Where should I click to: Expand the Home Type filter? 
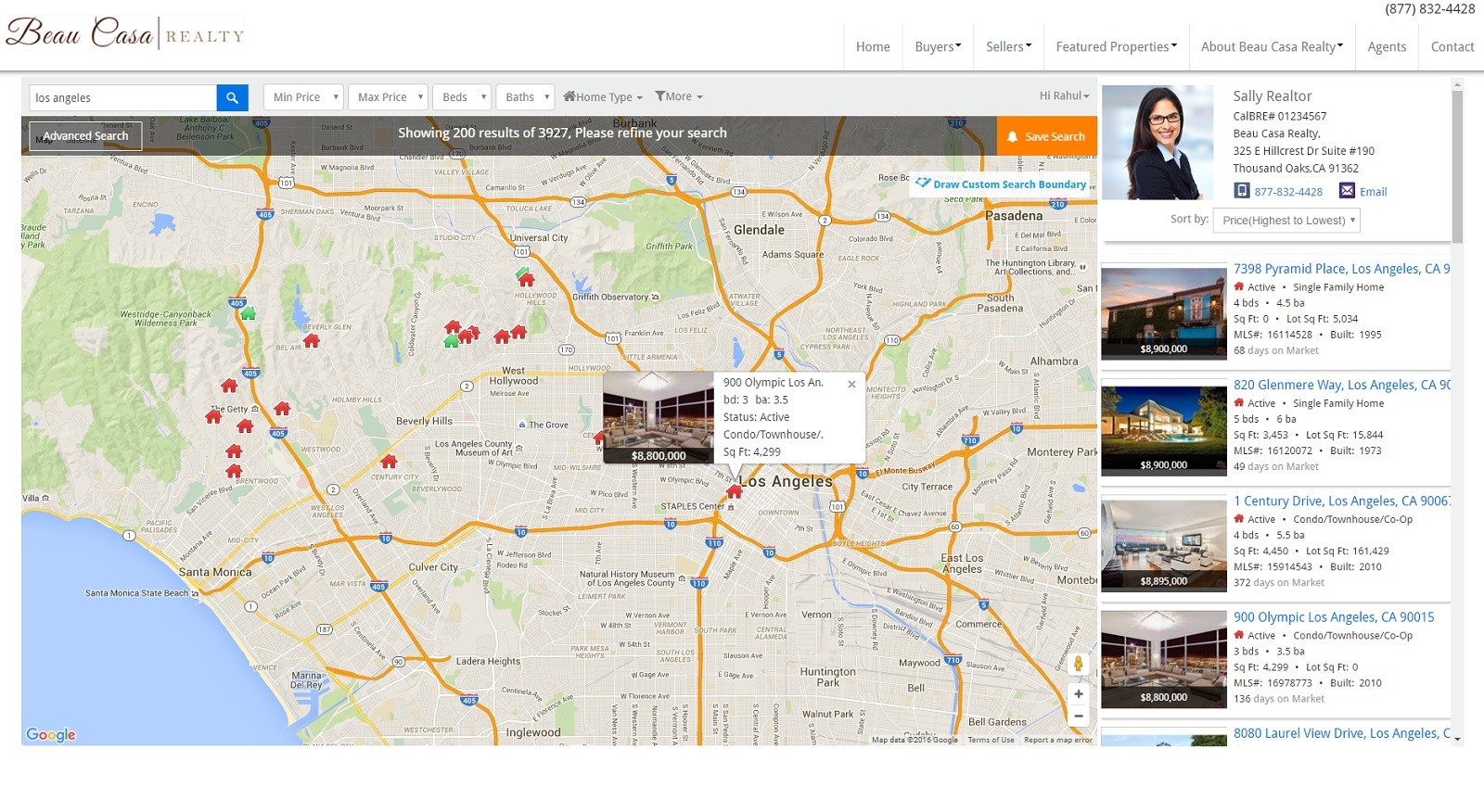pos(603,97)
